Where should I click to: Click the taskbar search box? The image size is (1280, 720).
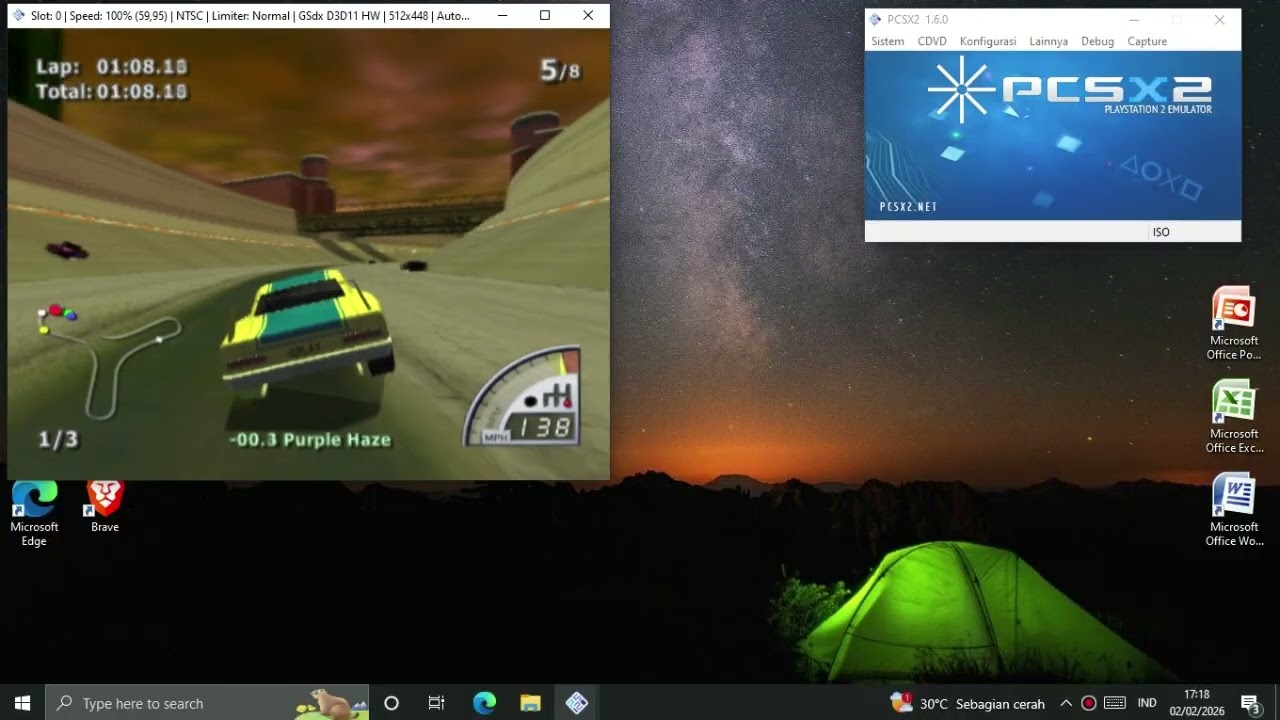click(x=207, y=703)
